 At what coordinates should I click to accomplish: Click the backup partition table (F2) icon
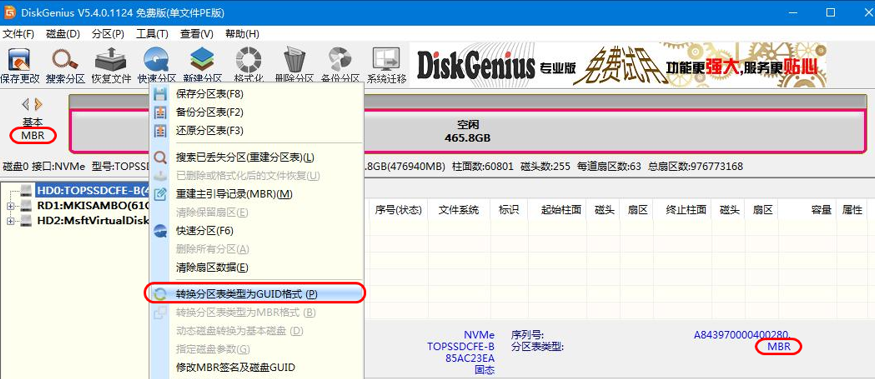point(160,112)
